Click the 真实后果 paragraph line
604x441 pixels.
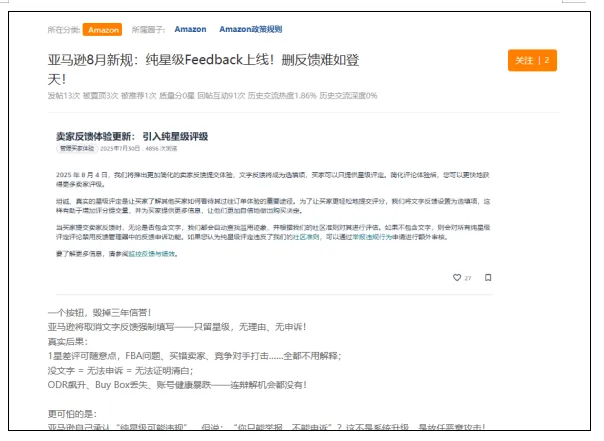click(70, 340)
